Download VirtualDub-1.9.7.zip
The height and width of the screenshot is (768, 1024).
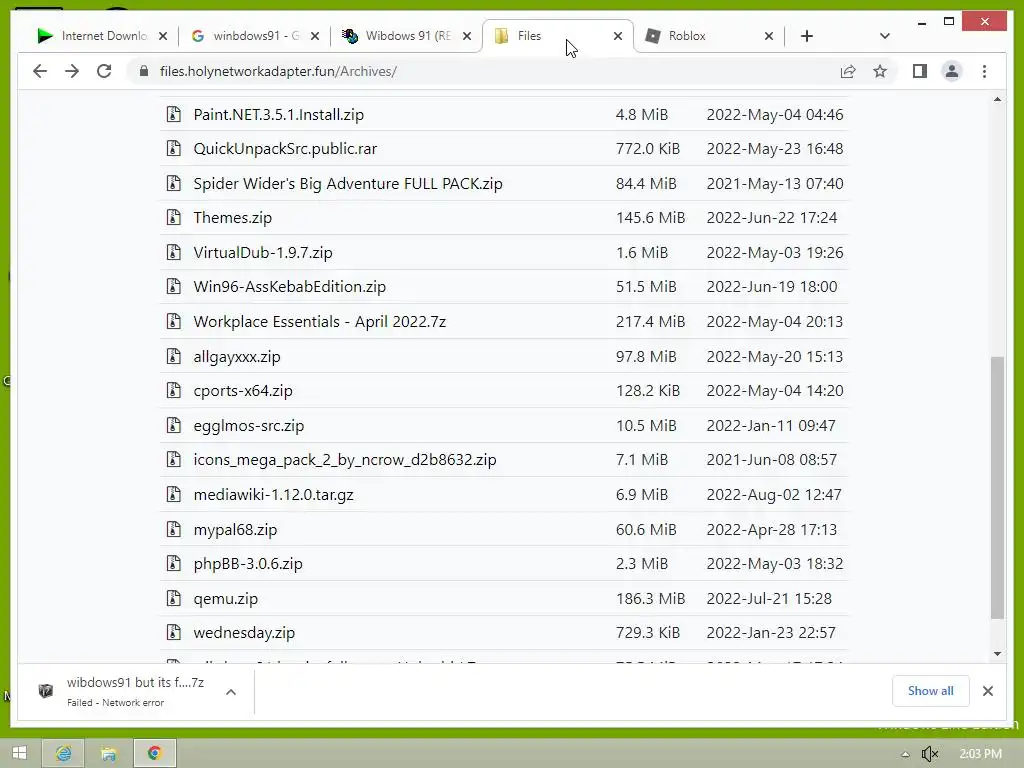263,252
